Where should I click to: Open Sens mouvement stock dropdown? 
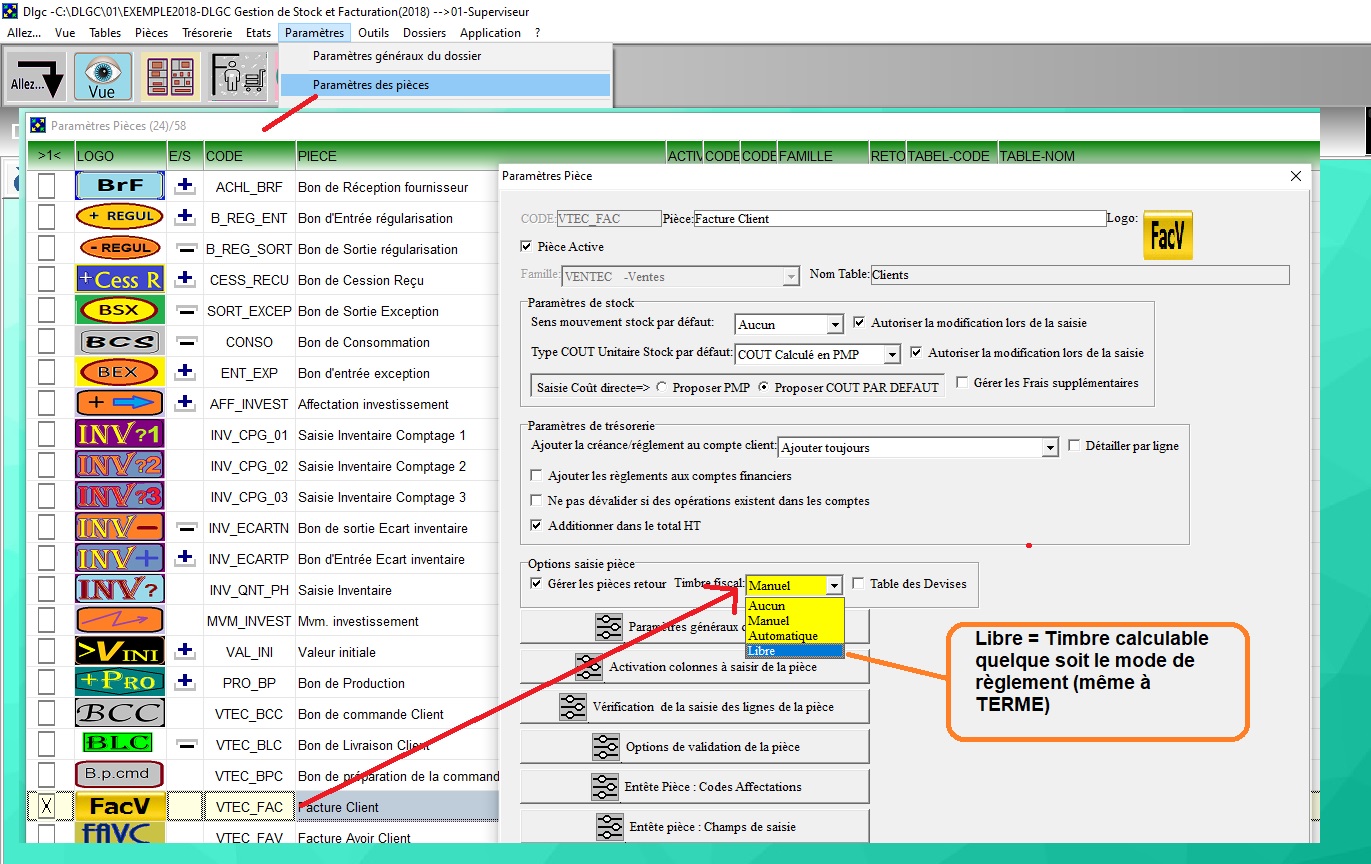(x=835, y=325)
